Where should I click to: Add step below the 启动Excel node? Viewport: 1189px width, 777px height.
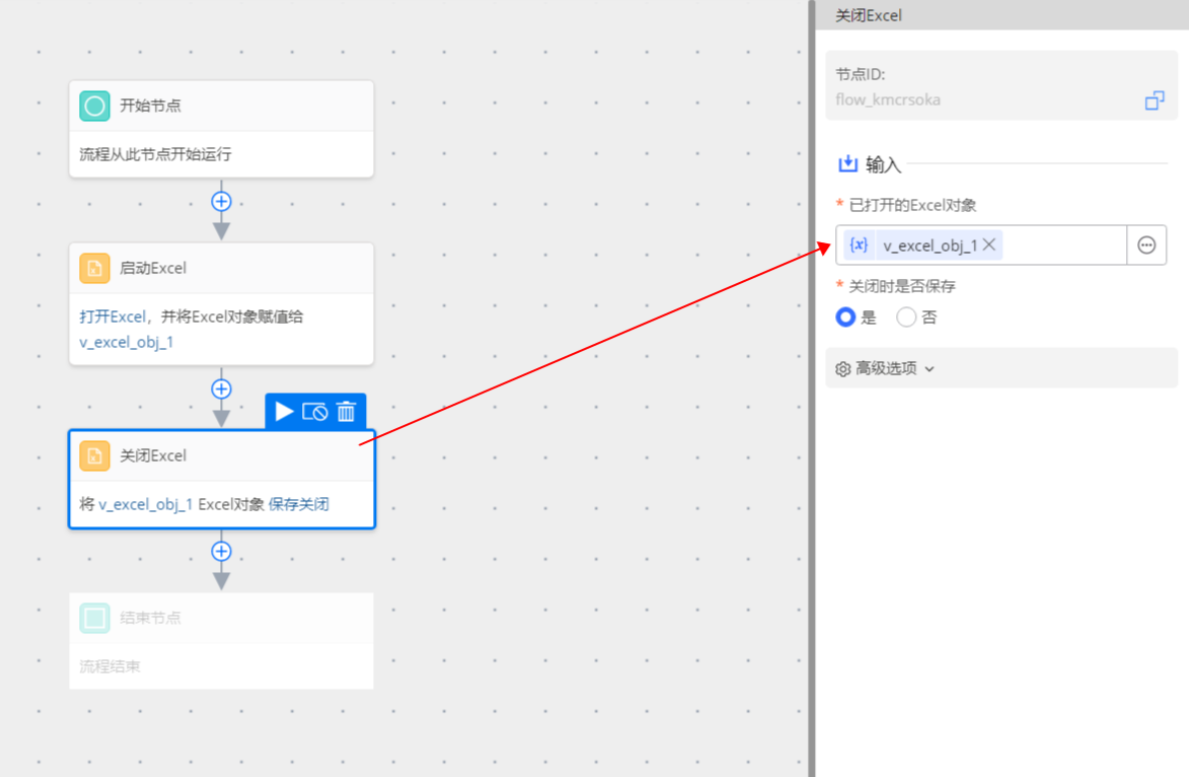point(221,389)
